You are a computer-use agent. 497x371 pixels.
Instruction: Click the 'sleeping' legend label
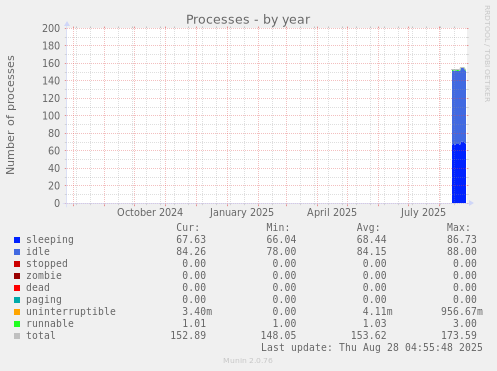tap(50, 240)
